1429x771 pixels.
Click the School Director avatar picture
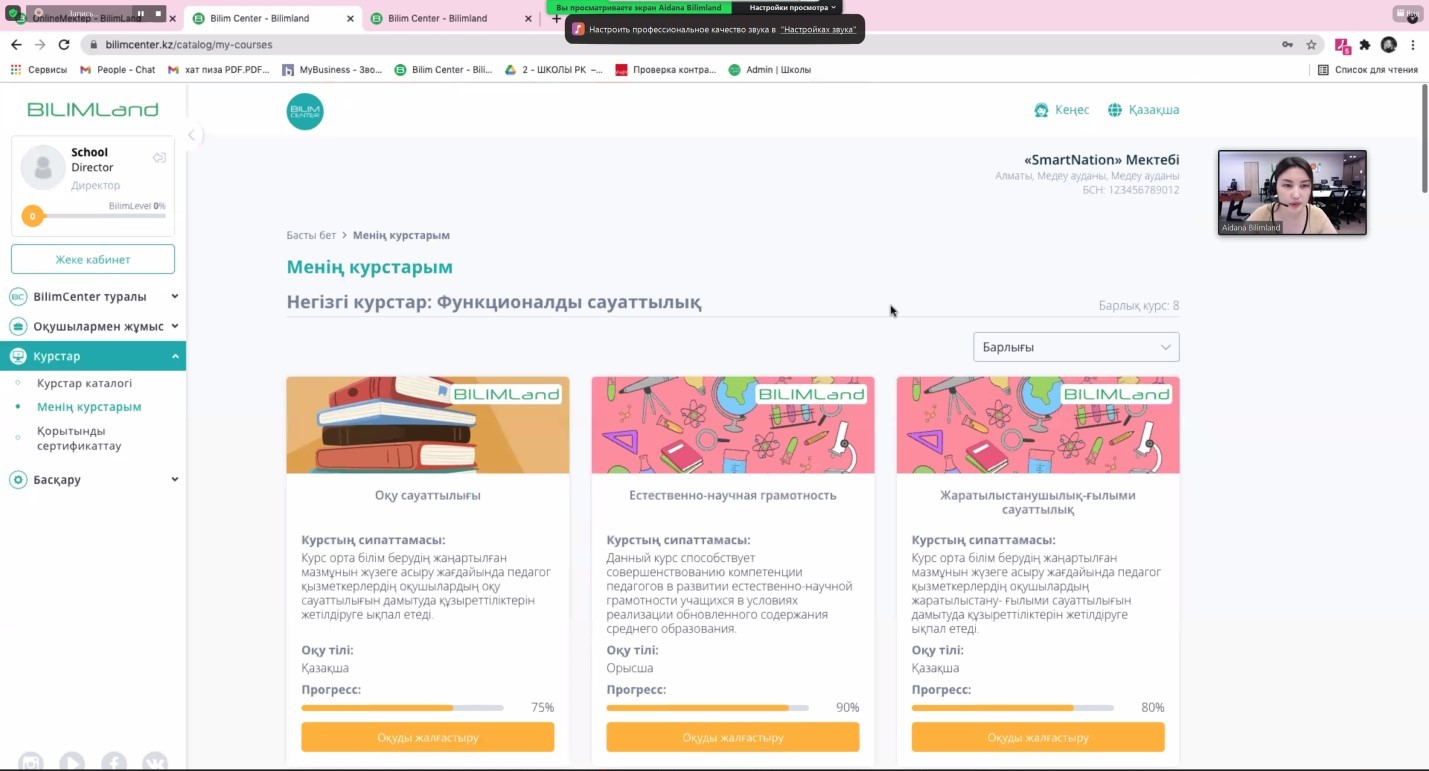(x=43, y=167)
